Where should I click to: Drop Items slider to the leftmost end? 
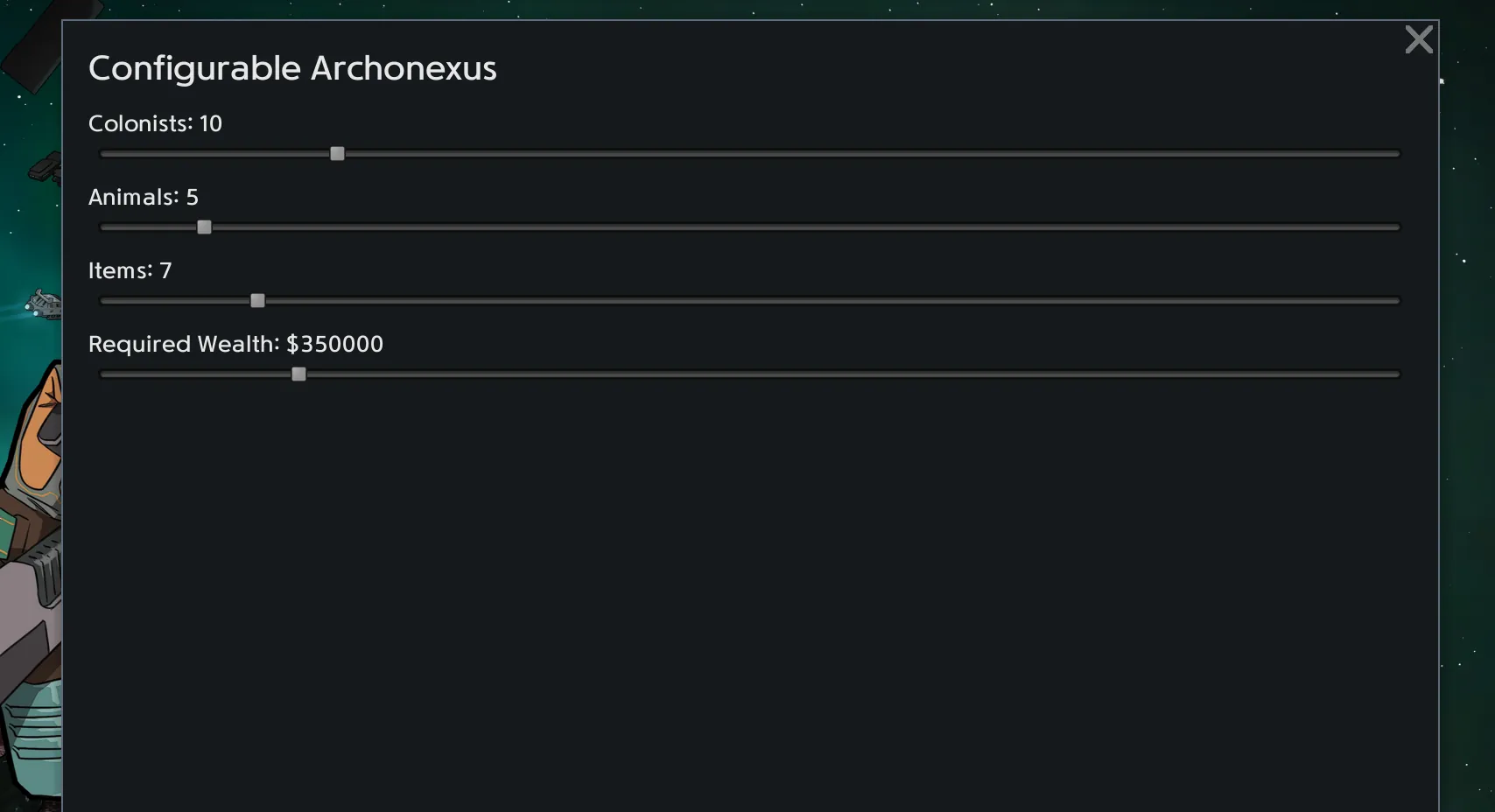[x=103, y=301]
